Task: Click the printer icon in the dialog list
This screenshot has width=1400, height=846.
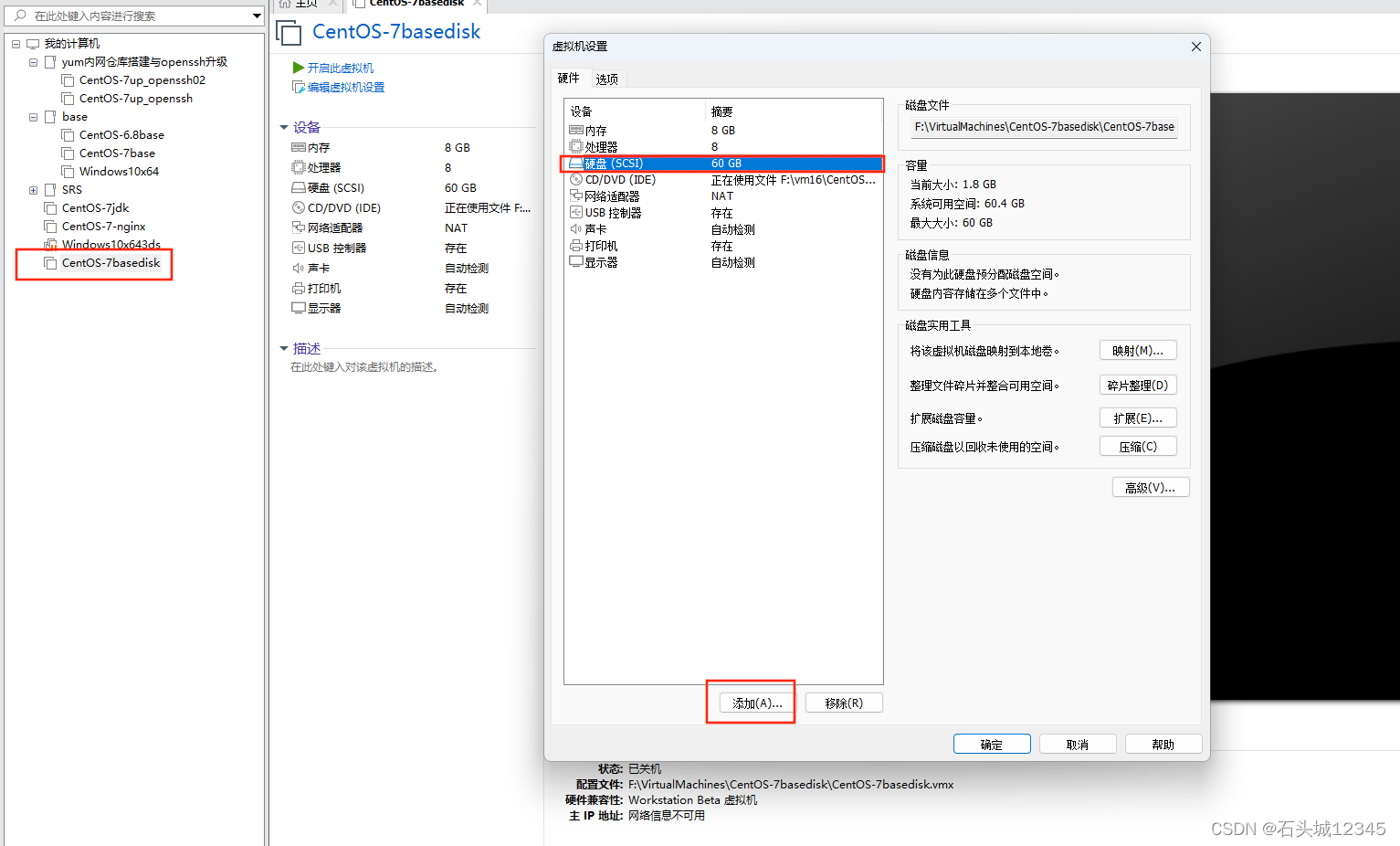Action: [575, 246]
